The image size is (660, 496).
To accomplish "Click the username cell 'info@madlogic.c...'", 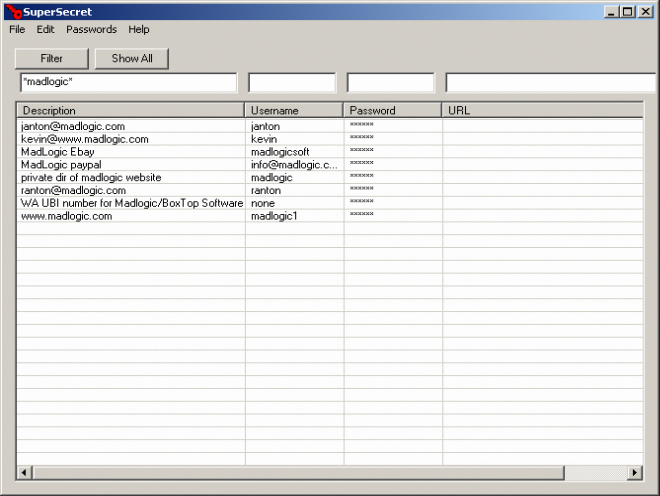I will pyautogui.click(x=294, y=165).
